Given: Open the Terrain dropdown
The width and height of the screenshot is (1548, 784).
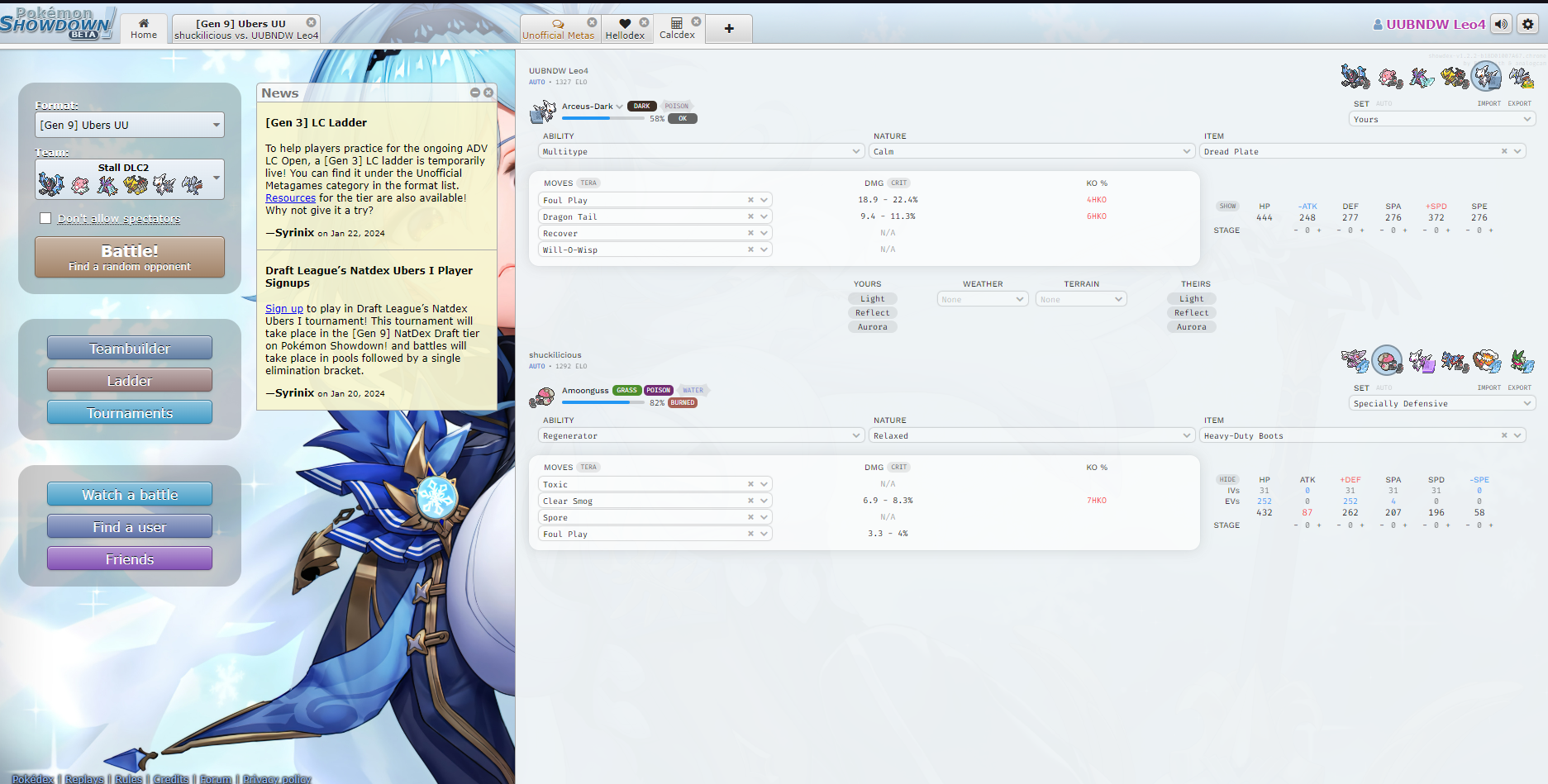Looking at the screenshot, I should coord(1081,299).
